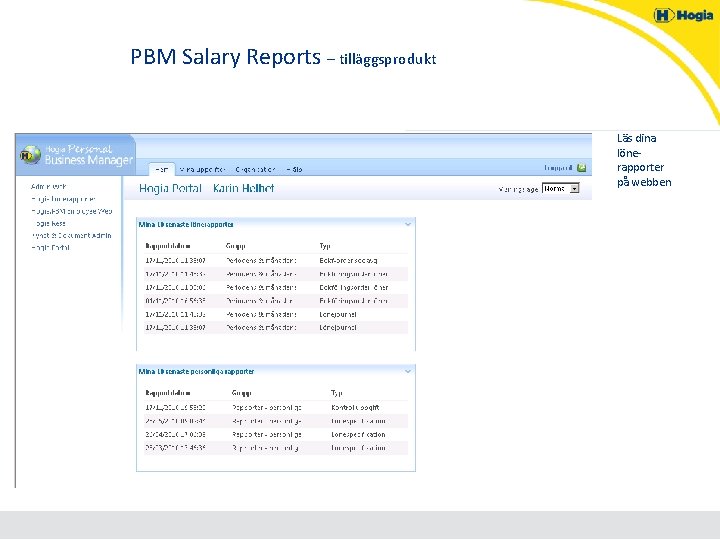Click Rapportdatum header in the personliga rapporter table
Screen dimensions: 720x540
pos(168,393)
